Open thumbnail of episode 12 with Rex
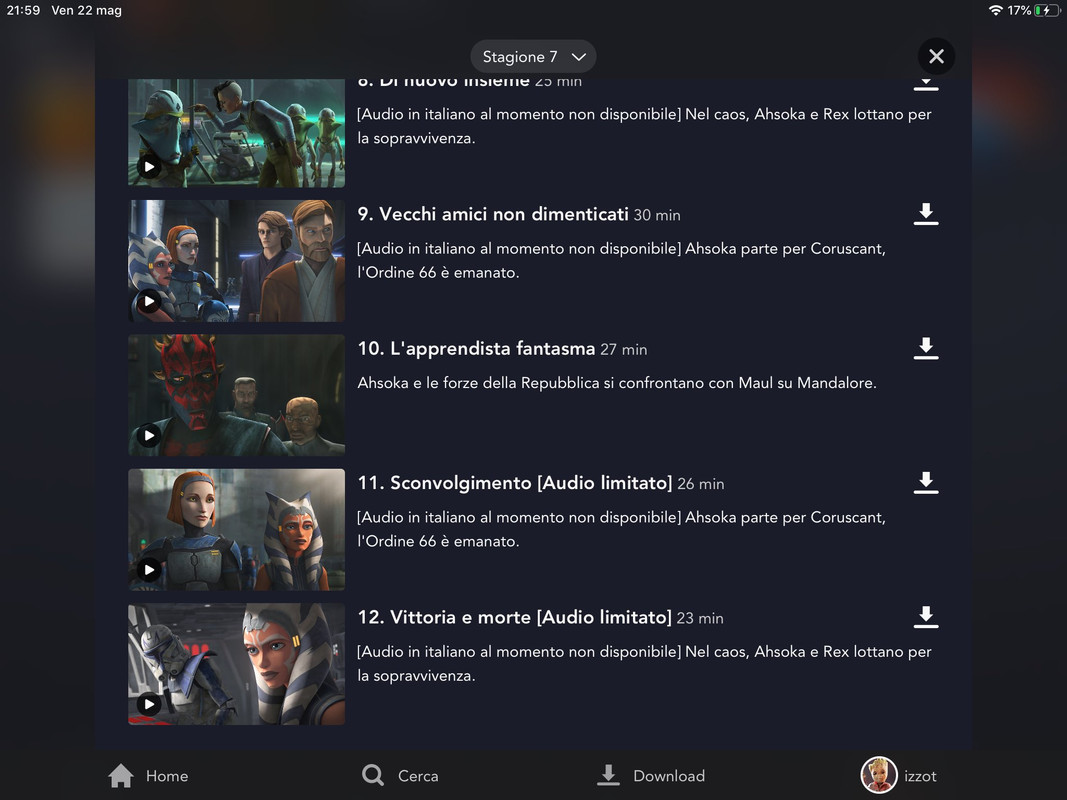1067x800 pixels. tap(237, 664)
